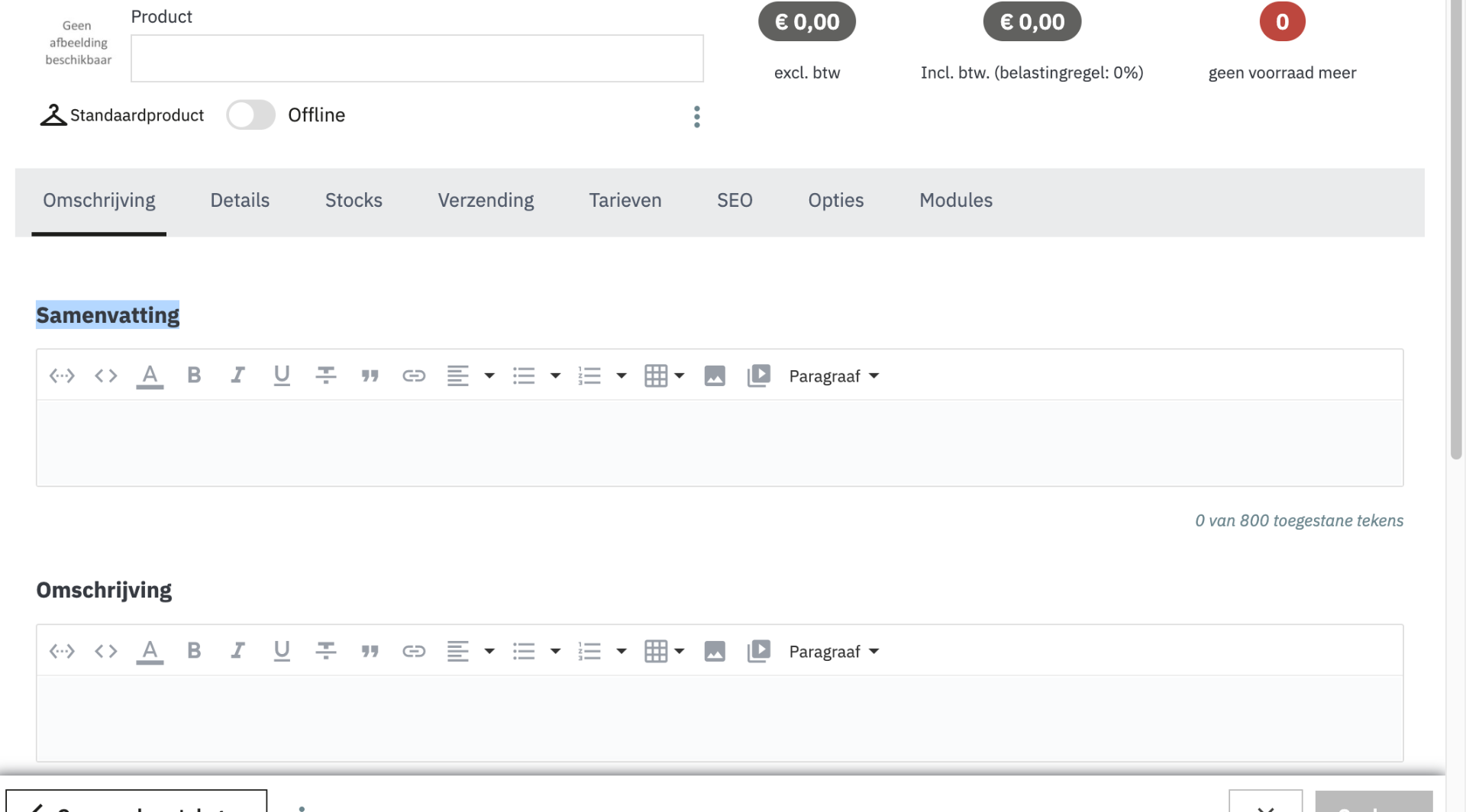Open text color picker in Samenvatting toolbar
The image size is (1466, 812).
150,375
